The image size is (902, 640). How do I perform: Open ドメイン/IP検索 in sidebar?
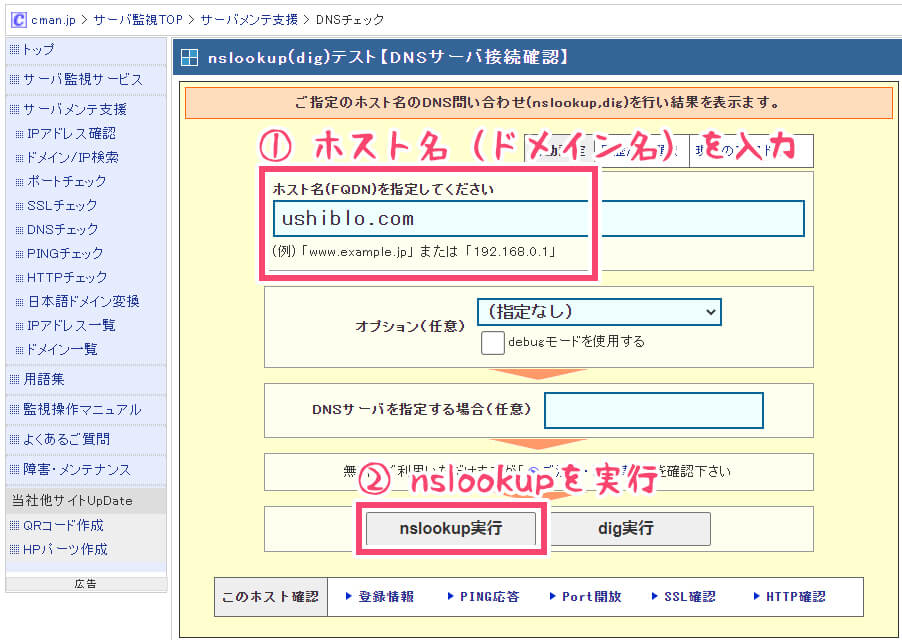(73, 158)
